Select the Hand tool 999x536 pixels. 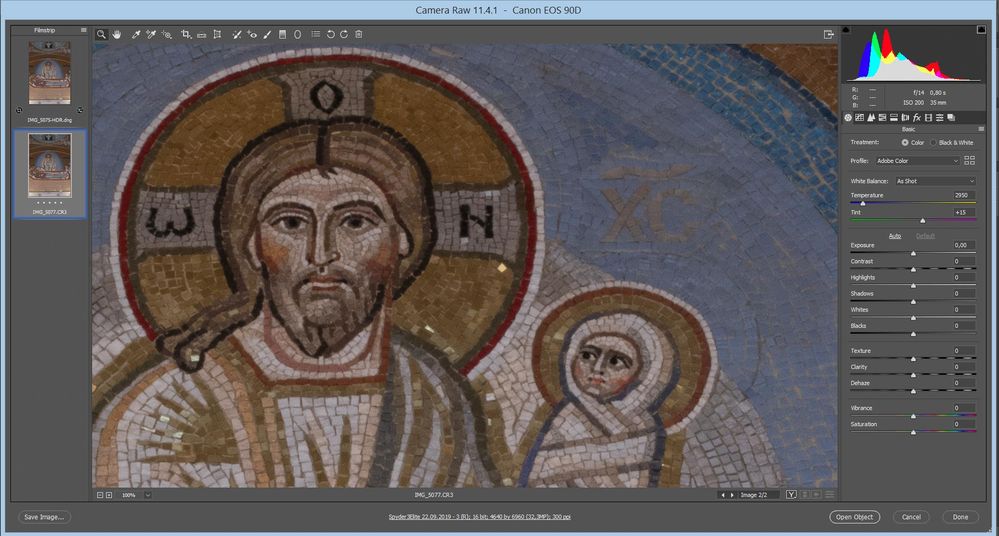point(117,34)
